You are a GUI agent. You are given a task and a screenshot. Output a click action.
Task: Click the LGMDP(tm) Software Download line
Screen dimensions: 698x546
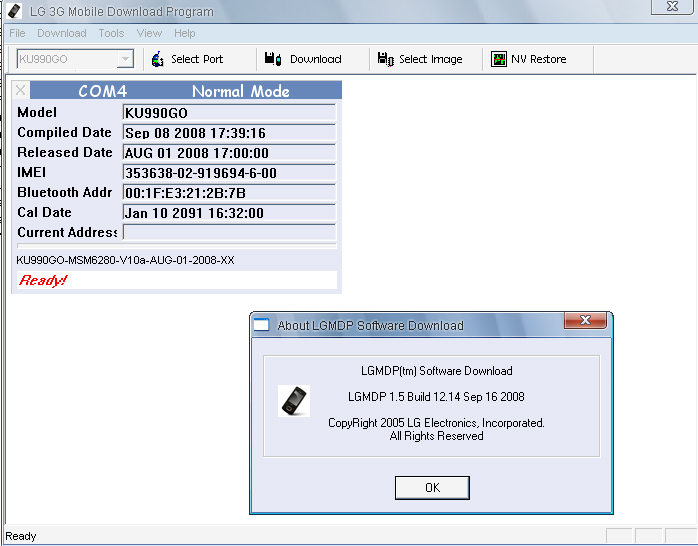coord(437,371)
